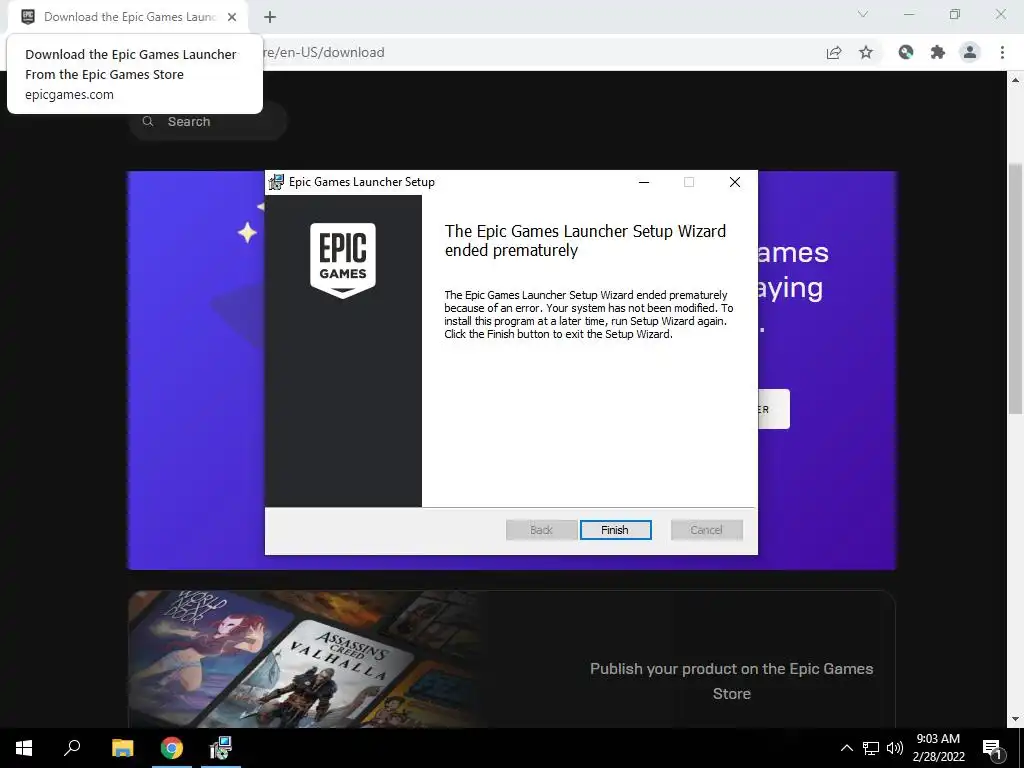The height and width of the screenshot is (768, 1024).
Task: Click the magnifier icon in Epic search box
Action: pos(148,121)
